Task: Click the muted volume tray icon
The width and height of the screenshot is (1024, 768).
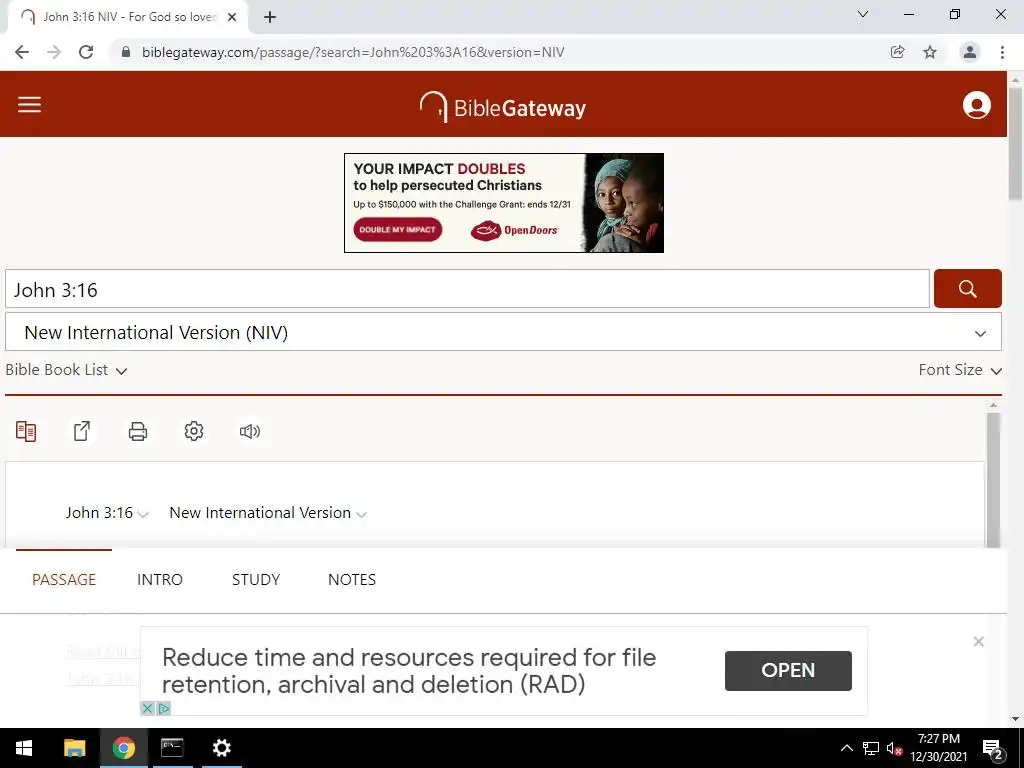Action: click(x=894, y=748)
